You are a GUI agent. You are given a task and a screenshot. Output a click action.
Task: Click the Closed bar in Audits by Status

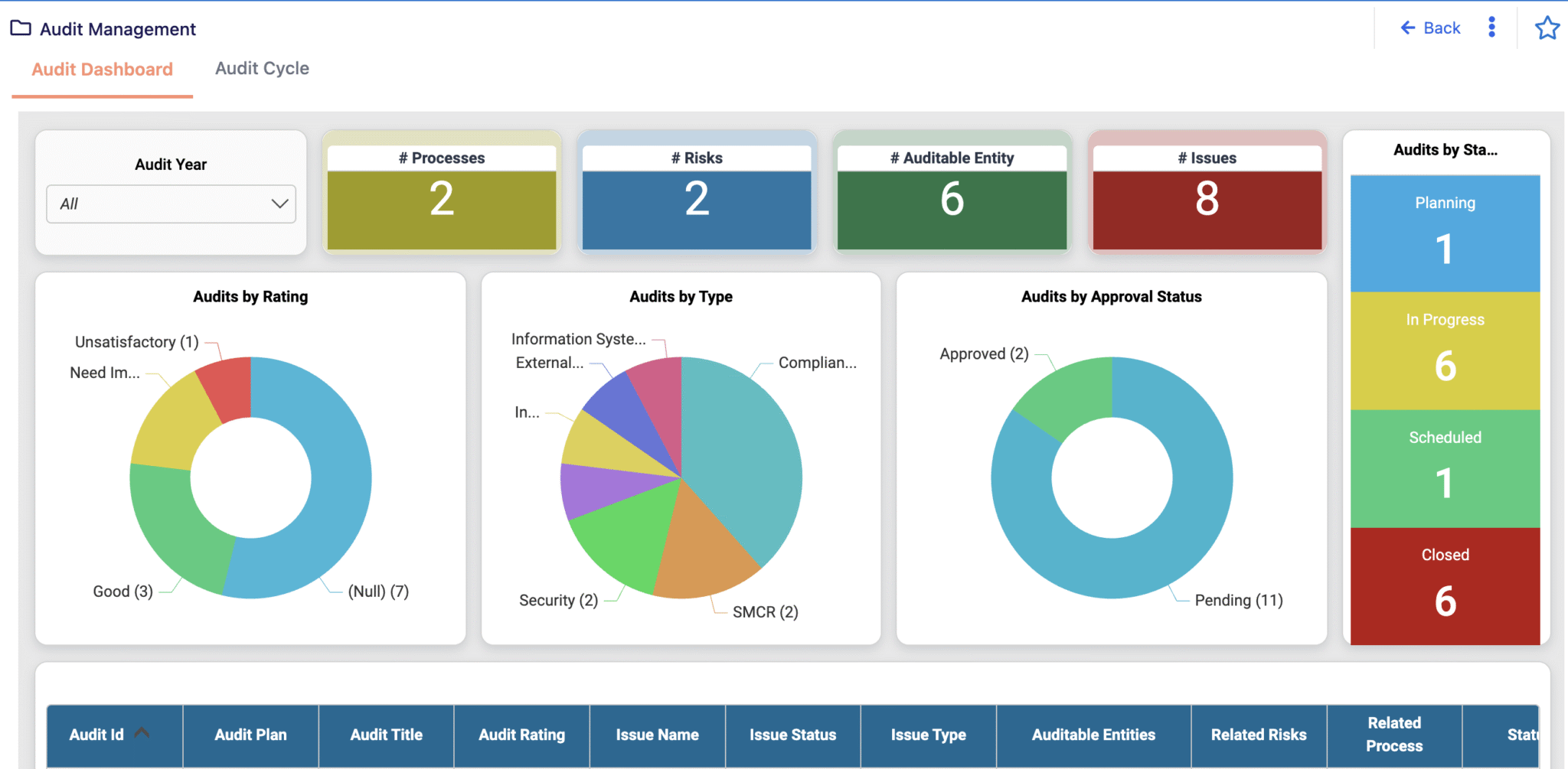(1444, 585)
